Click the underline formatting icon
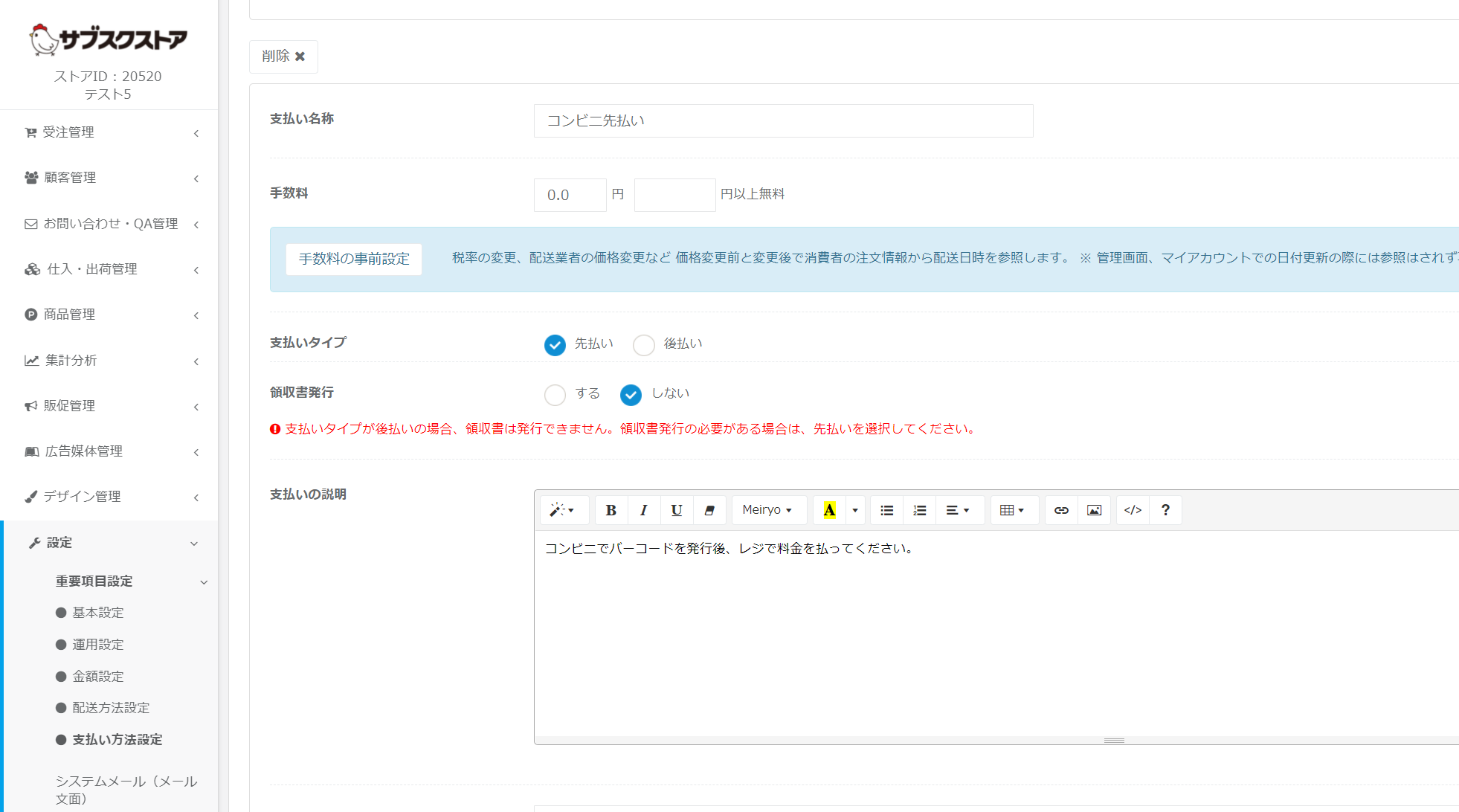This screenshot has width=1459, height=812. 676,510
